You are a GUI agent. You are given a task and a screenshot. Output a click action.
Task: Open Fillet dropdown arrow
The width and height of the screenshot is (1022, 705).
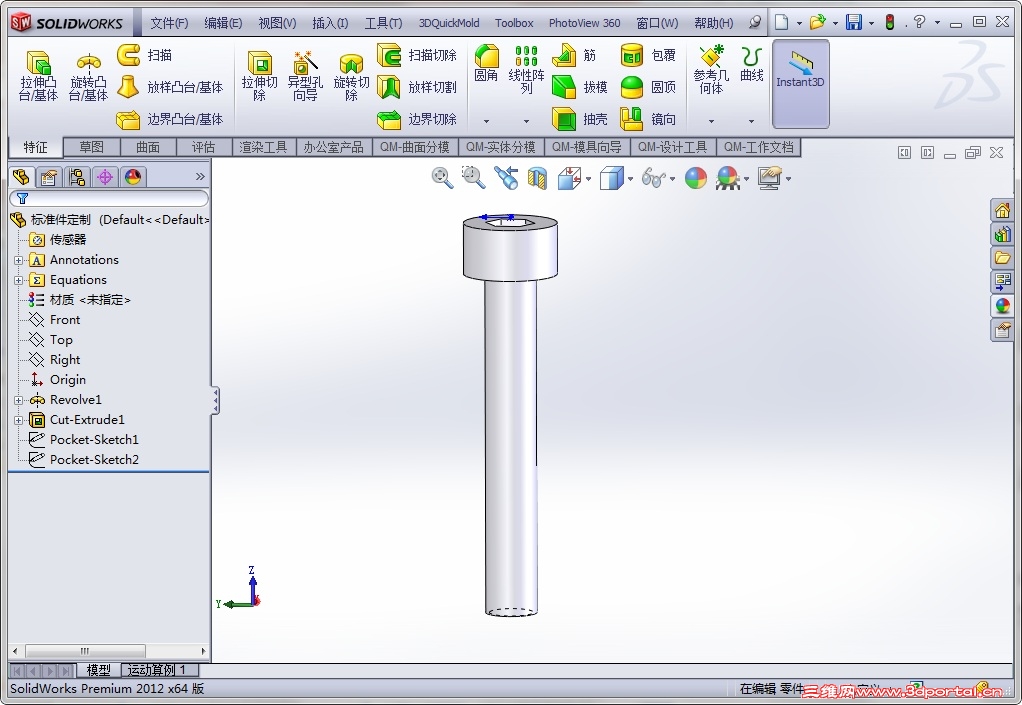pos(486,121)
